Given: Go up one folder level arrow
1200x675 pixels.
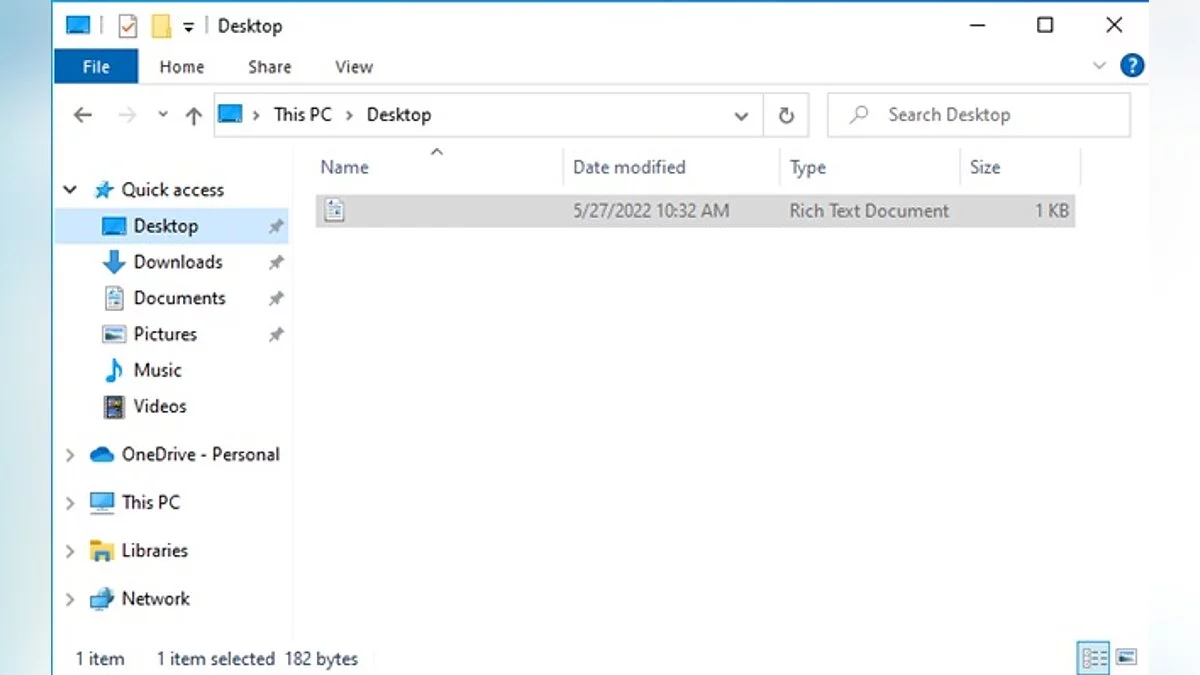Looking at the screenshot, I should (194, 115).
